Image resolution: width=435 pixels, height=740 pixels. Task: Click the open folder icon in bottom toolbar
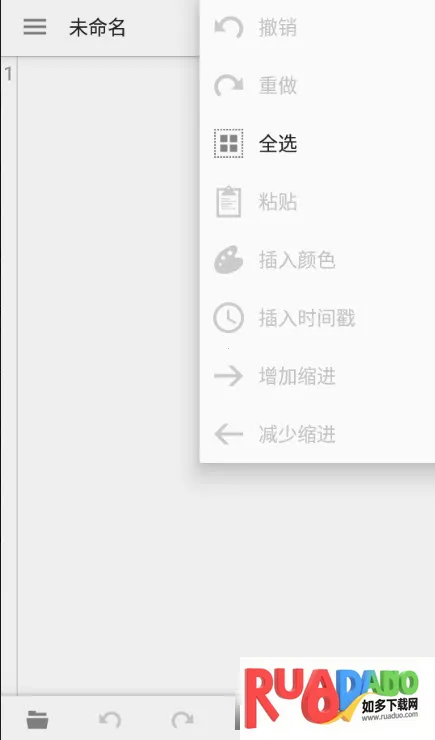pos(37,720)
